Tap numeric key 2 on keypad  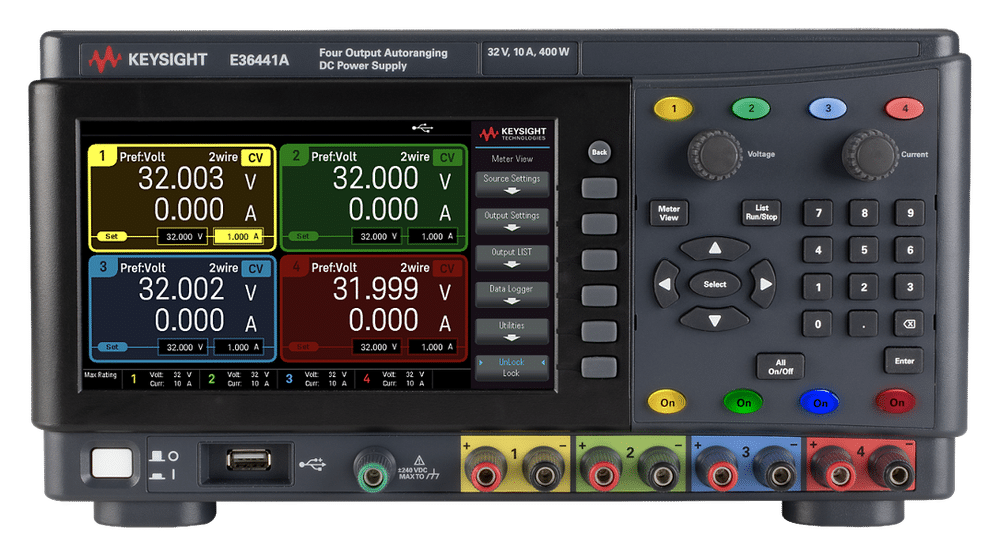pos(864,287)
